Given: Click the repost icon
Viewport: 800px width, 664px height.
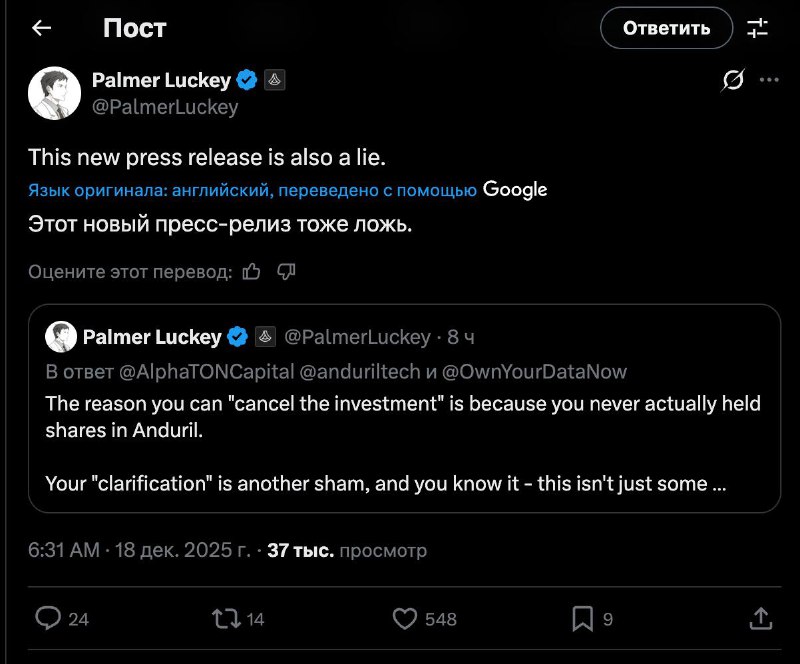Looking at the screenshot, I should (227, 618).
